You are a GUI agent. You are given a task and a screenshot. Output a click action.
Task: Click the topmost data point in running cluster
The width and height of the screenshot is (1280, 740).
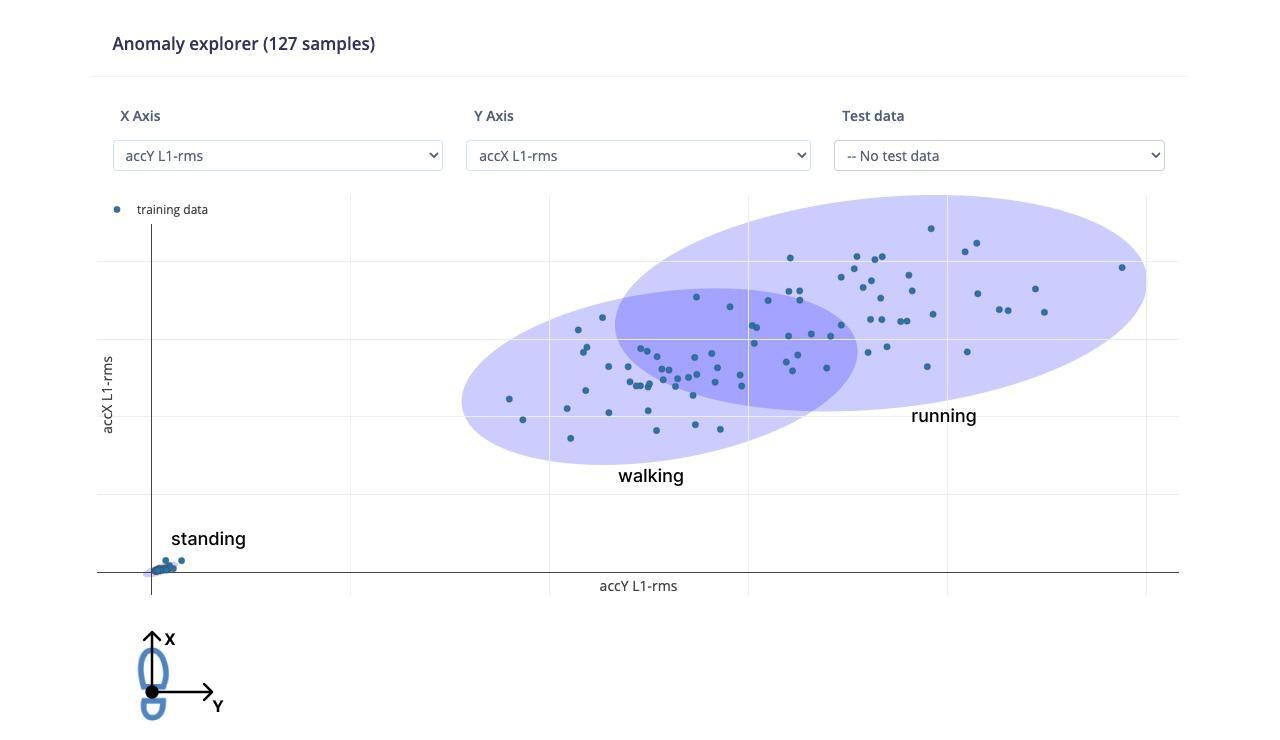pos(931,228)
